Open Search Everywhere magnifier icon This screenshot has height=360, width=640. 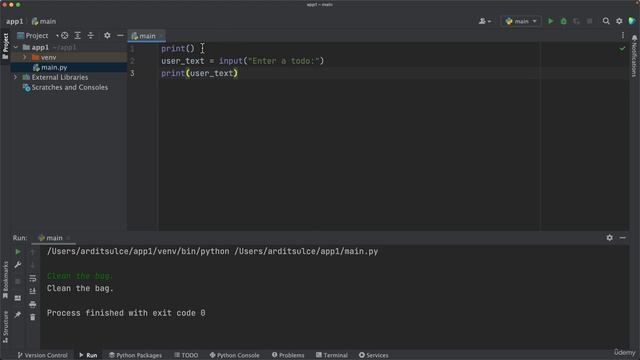[606, 21]
